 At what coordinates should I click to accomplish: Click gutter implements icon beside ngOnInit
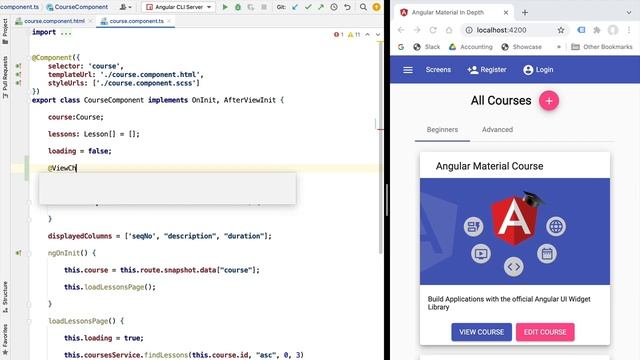click(x=18, y=253)
